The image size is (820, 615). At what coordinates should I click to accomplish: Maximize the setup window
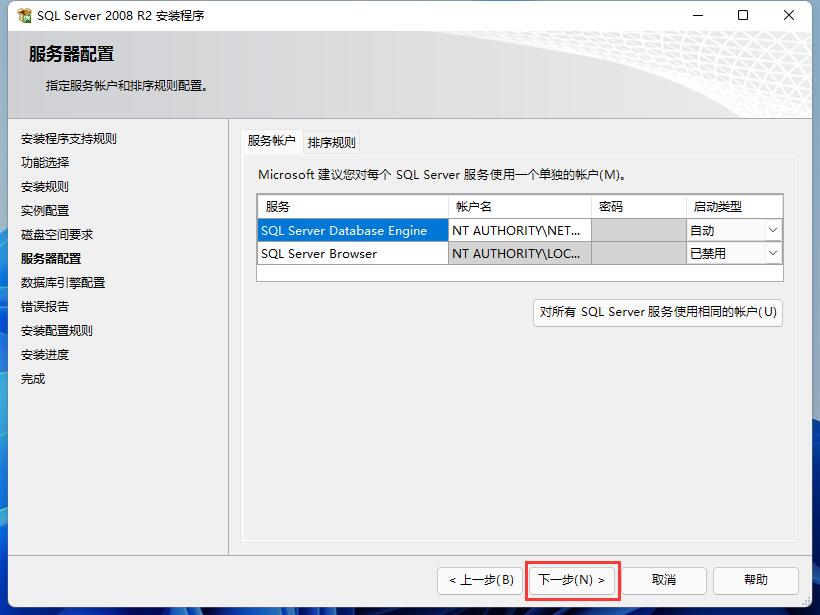pos(743,15)
